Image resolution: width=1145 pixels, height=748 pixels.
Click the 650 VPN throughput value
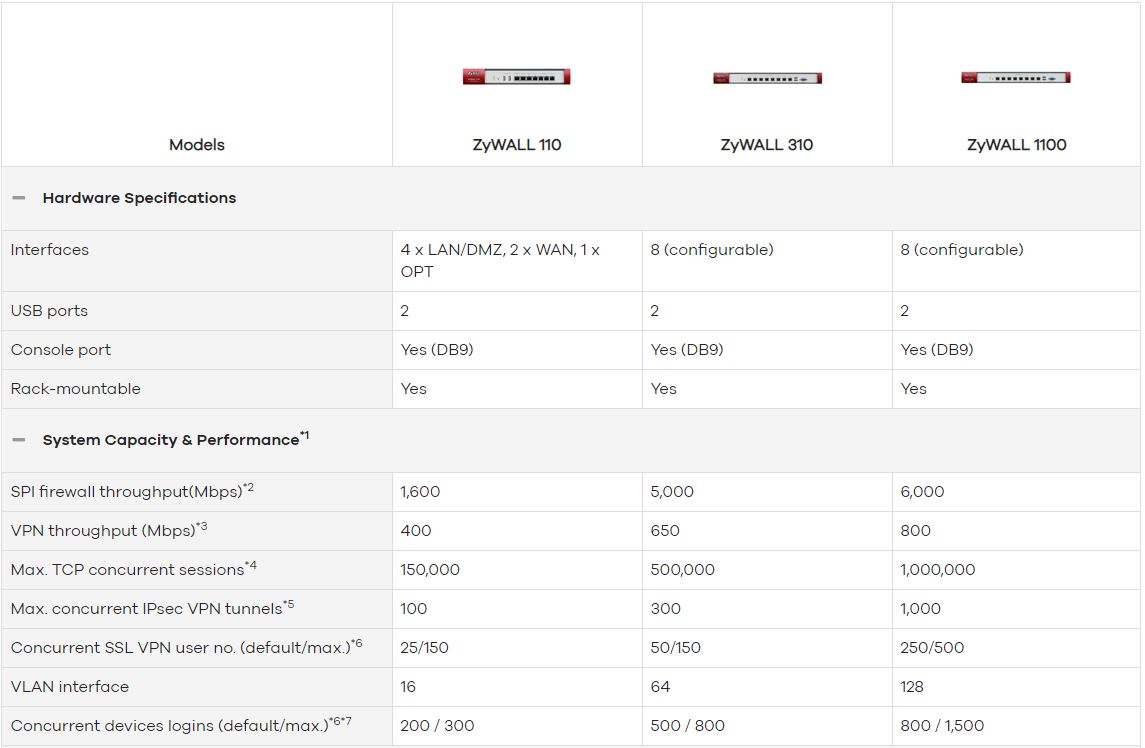point(665,530)
